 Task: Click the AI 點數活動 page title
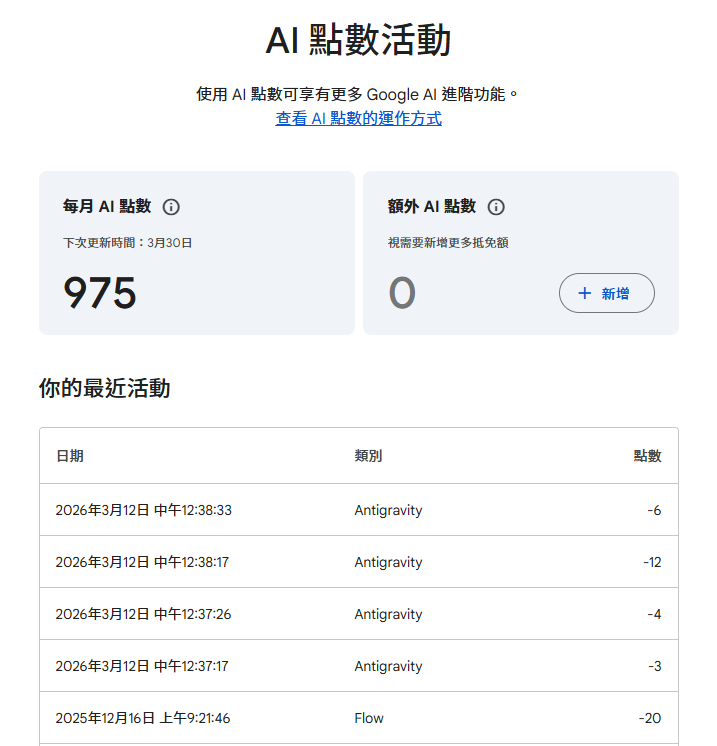(358, 40)
